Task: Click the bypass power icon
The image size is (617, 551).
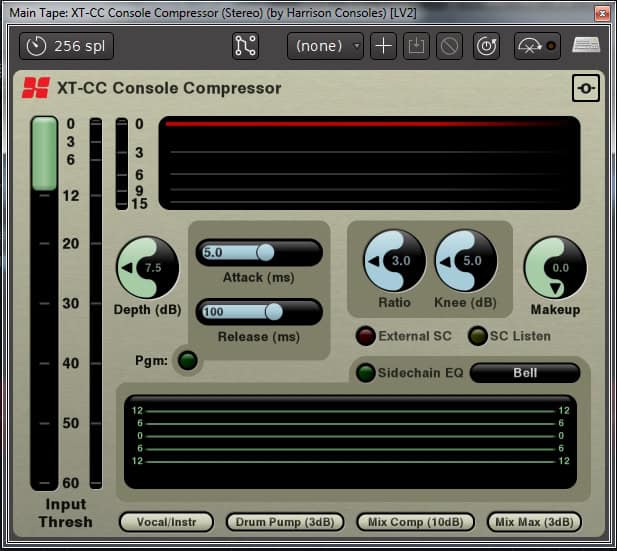Action: tap(487, 46)
